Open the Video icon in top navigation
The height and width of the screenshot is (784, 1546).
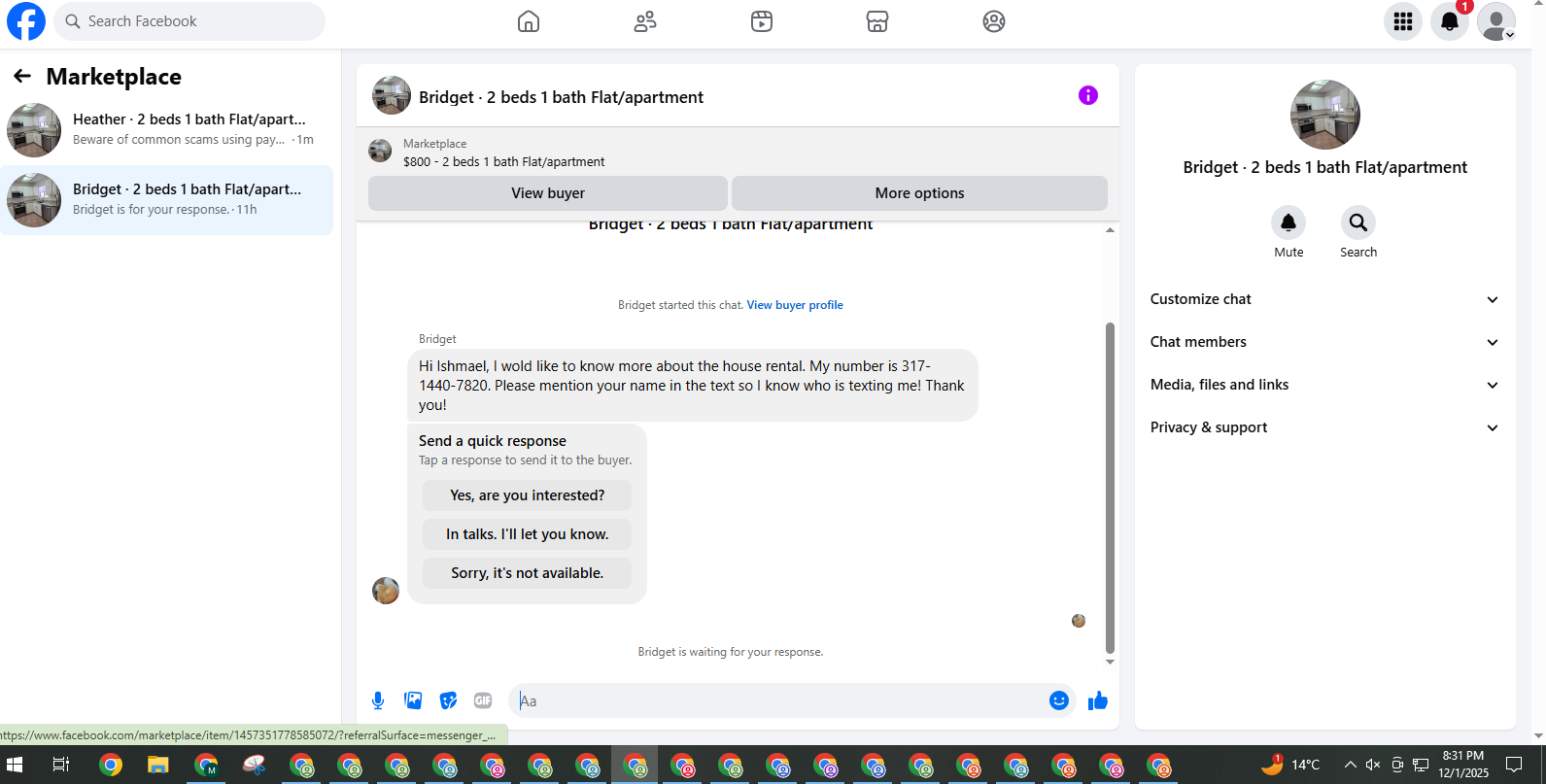click(x=762, y=21)
